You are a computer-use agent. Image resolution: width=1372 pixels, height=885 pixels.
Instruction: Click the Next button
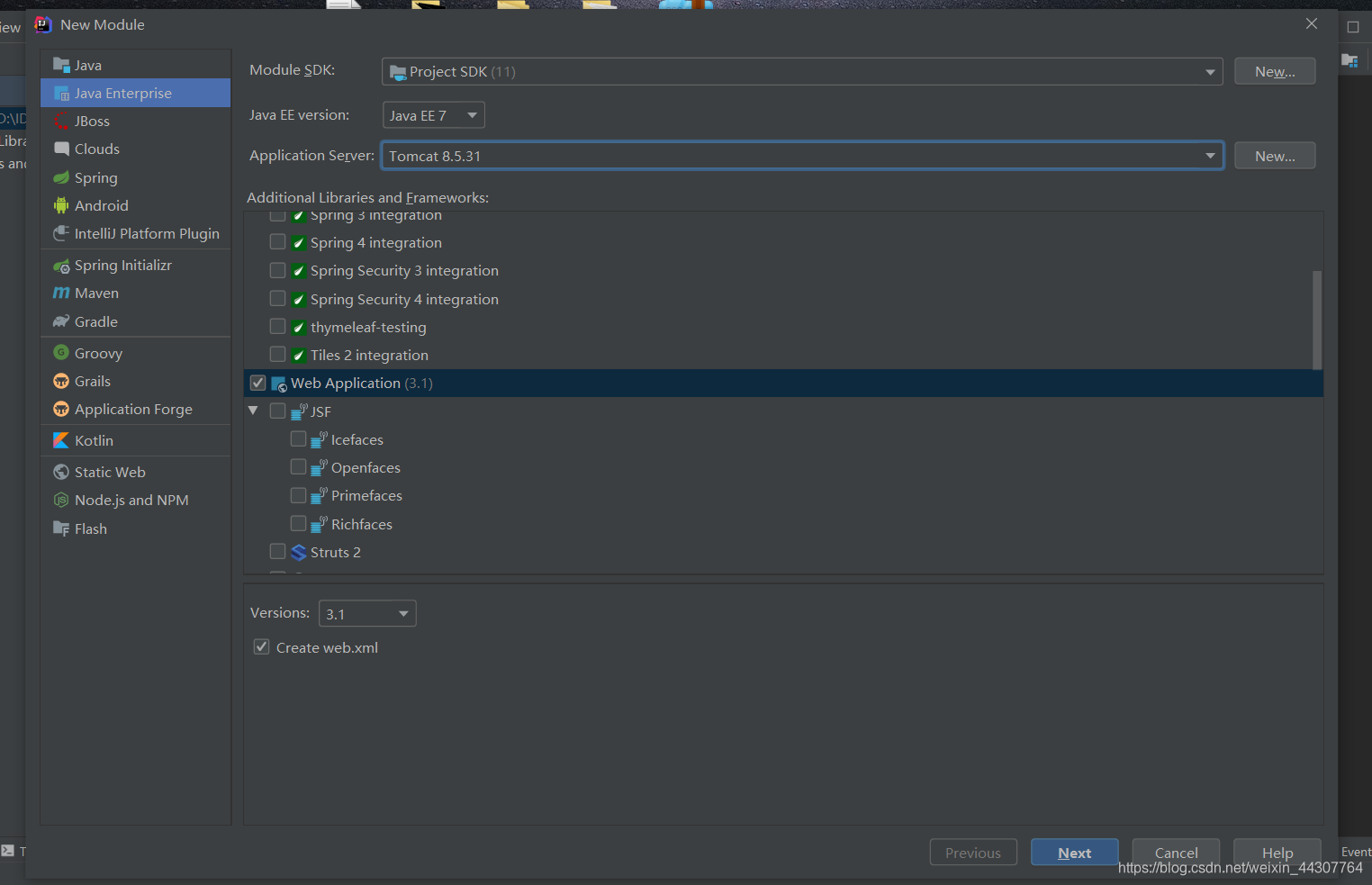[1075, 853]
